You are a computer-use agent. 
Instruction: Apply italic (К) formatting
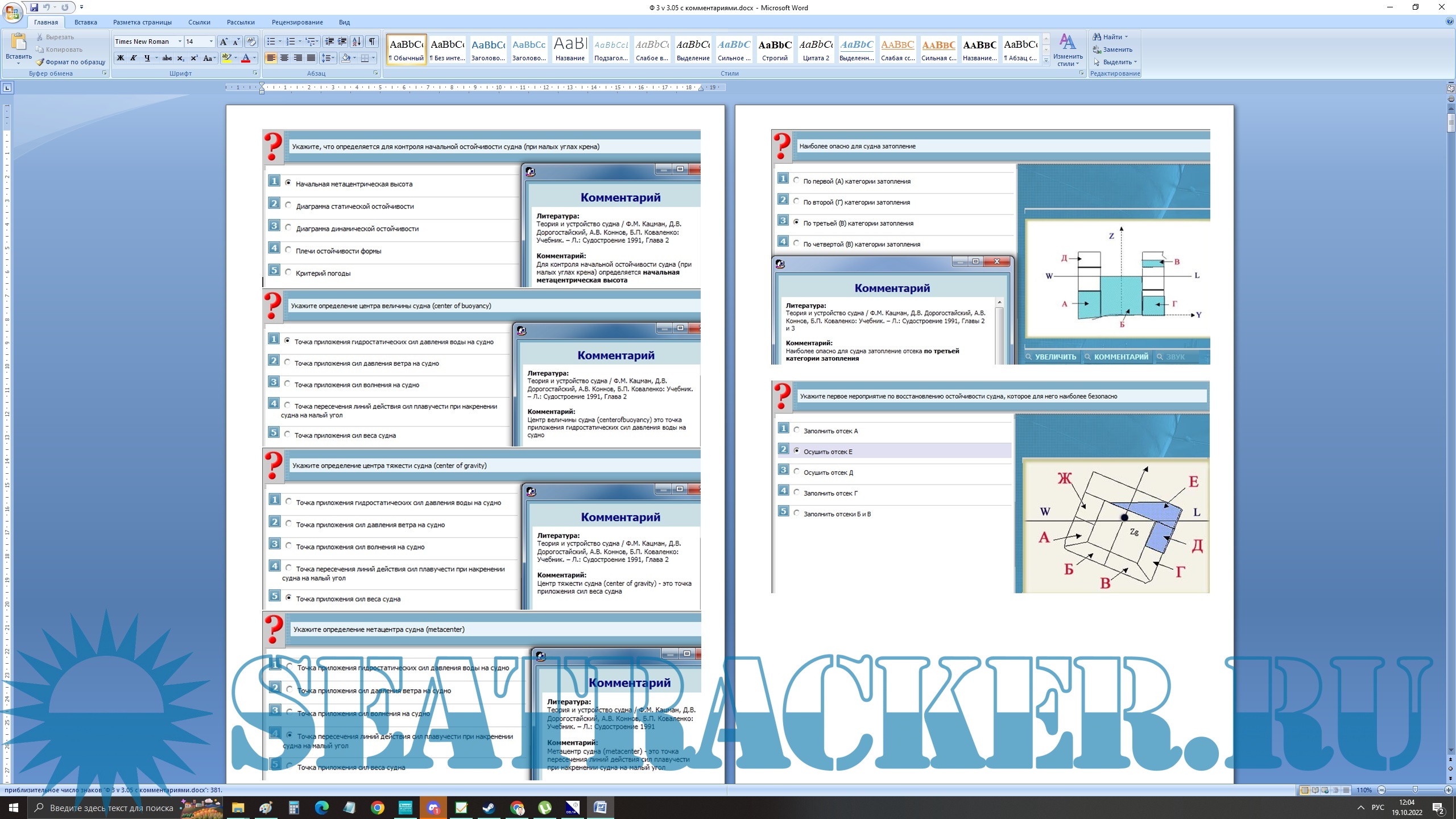(134, 58)
